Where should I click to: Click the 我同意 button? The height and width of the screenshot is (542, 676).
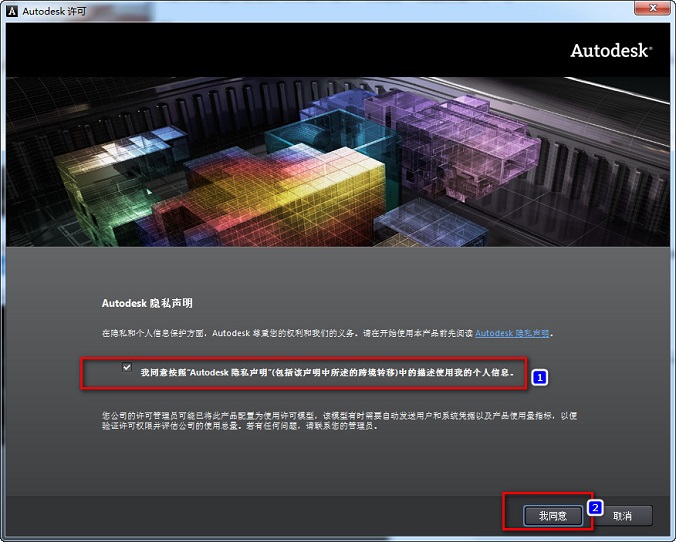point(553,516)
